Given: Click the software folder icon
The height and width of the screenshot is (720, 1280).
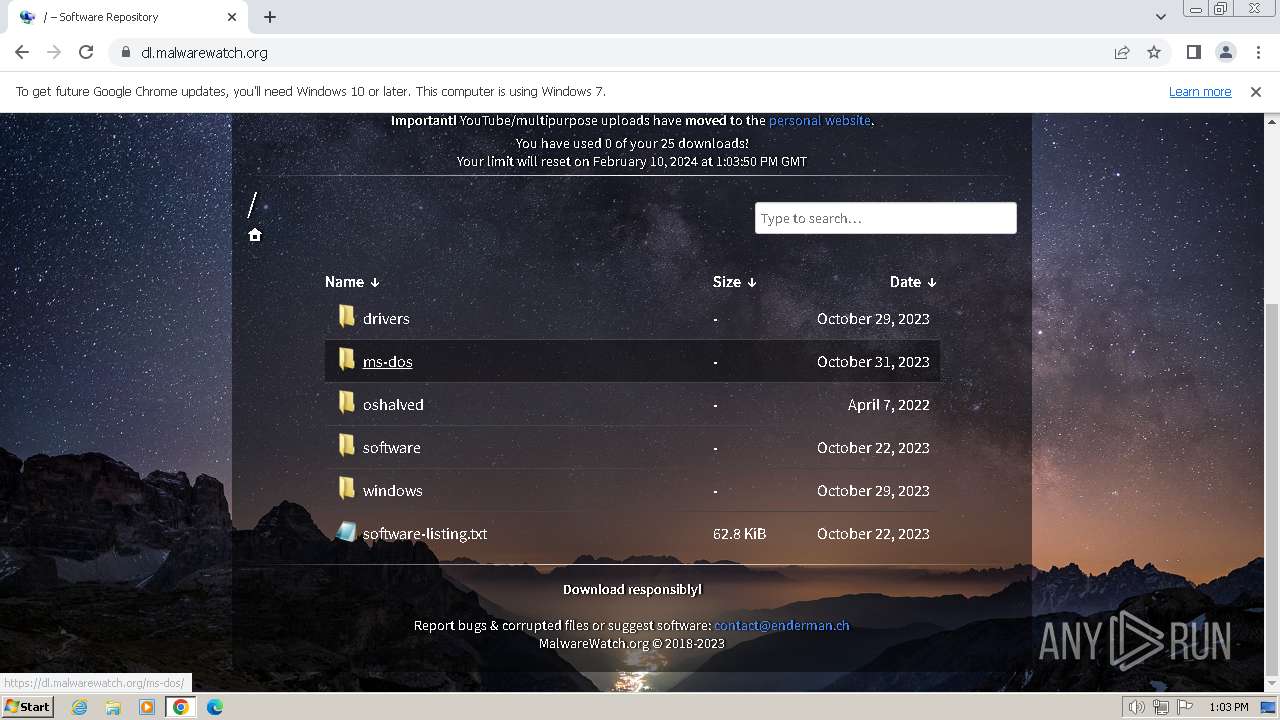Looking at the screenshot, I should click(x=346, y=446).
